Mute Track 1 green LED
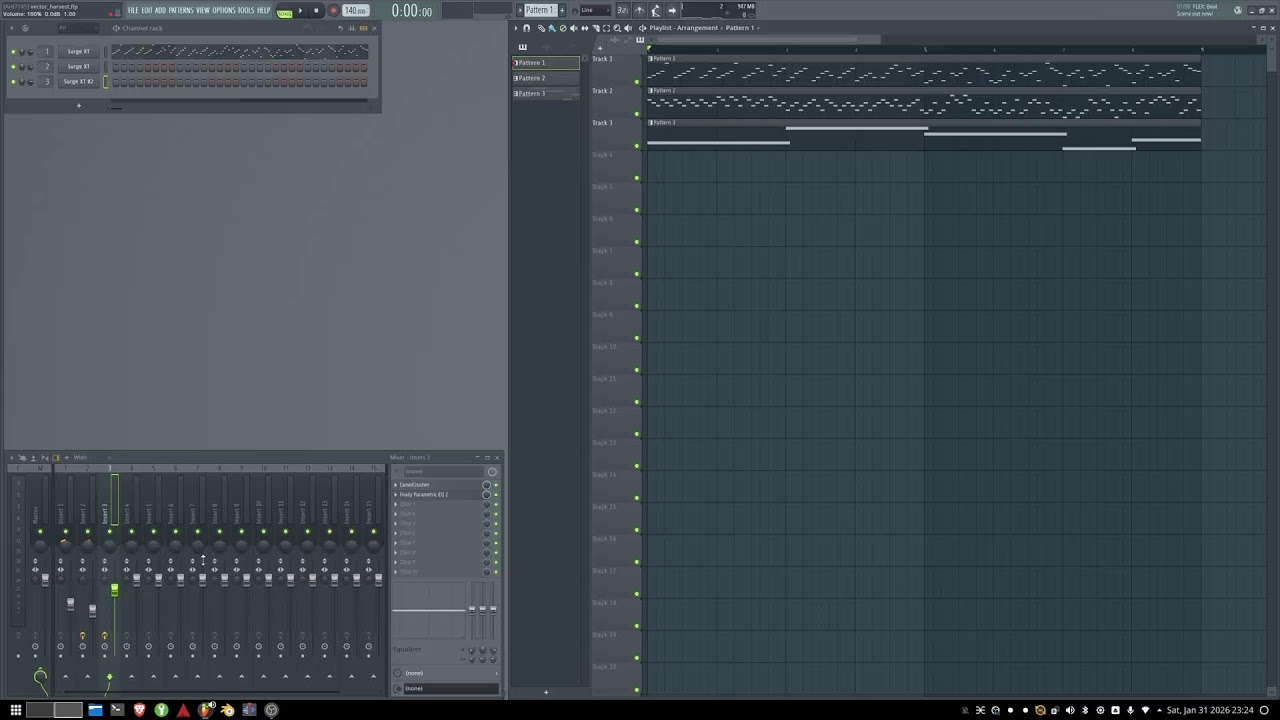The image size is (1280, 720). [x=637, y=82]
